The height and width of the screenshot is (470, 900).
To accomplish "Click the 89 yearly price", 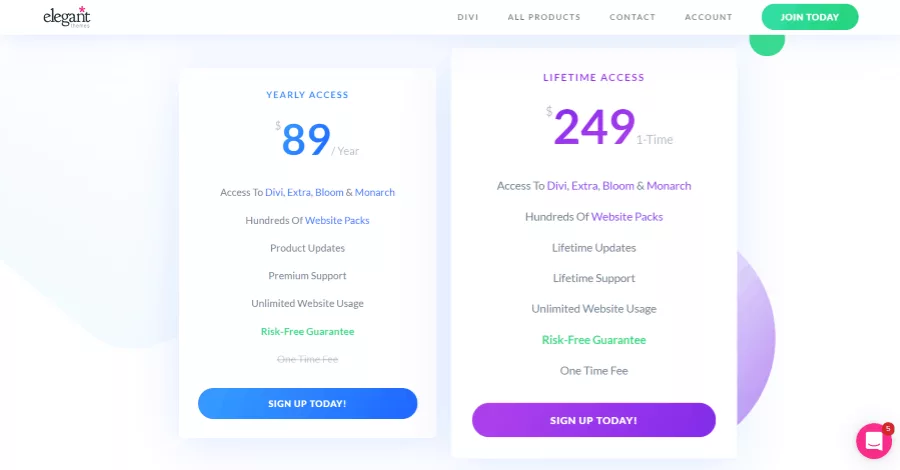I will [306, 139].
